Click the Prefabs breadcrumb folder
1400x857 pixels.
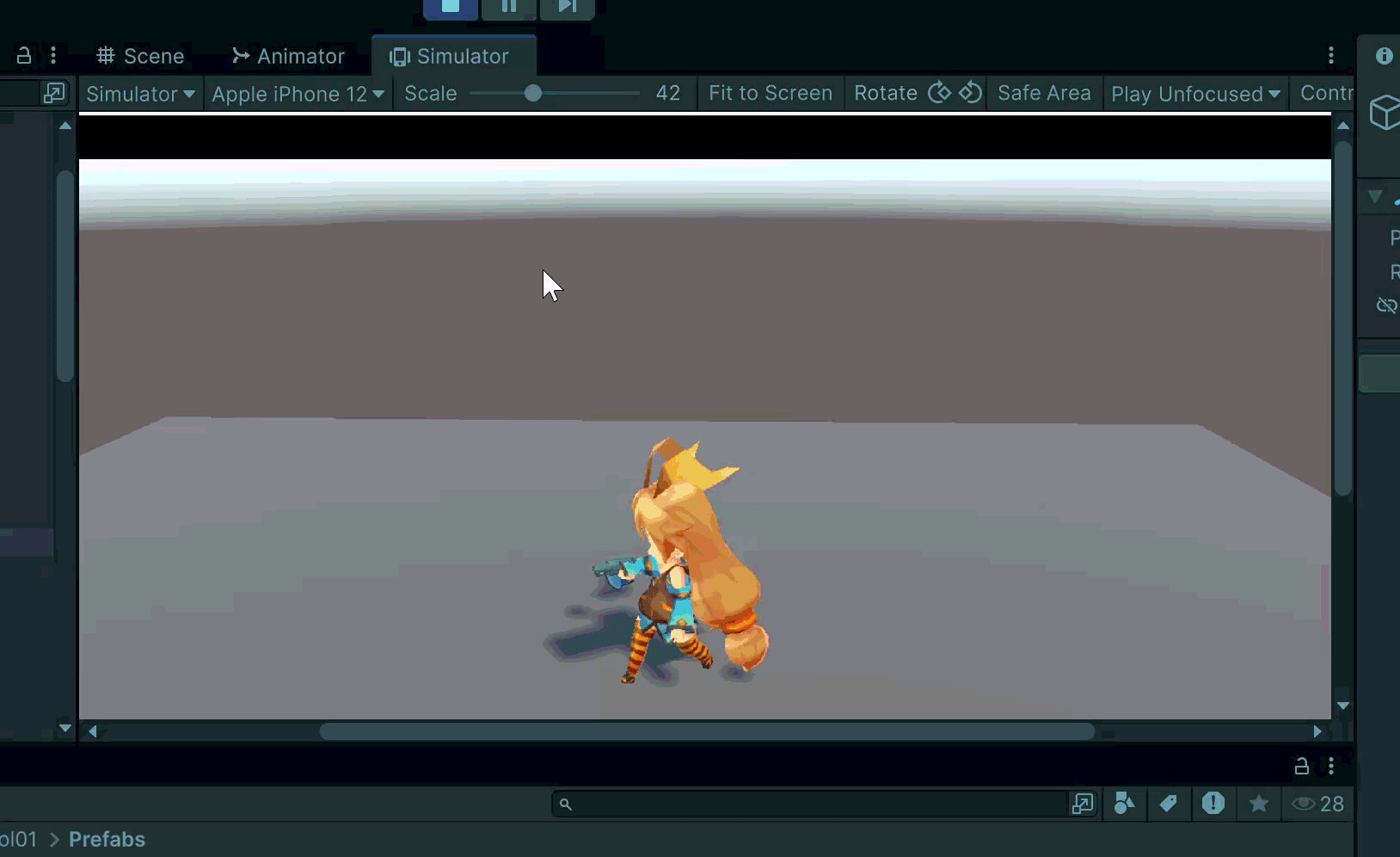107,839
